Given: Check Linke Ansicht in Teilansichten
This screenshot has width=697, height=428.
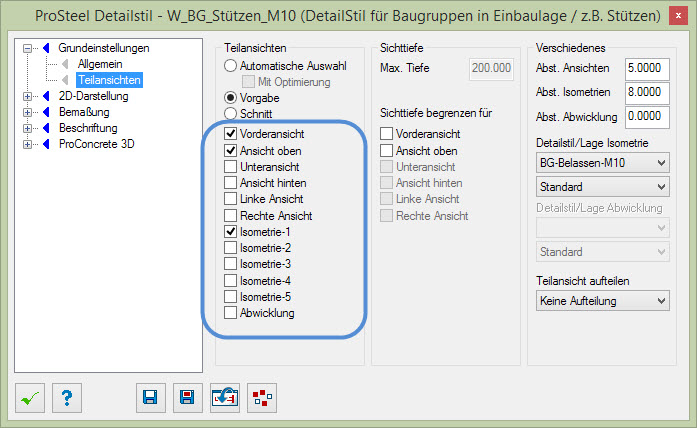Looking at the screenshot, I should pyautogui.click(x=230, y=199).
